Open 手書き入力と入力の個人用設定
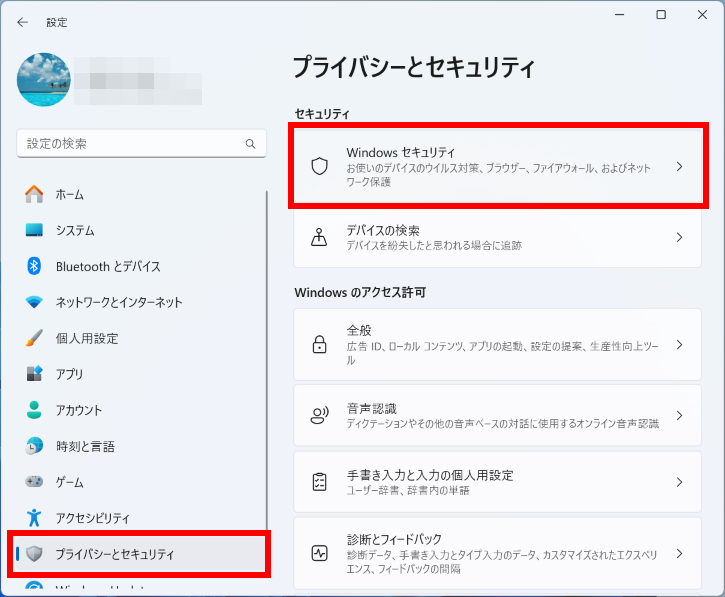725x597 pixels. click(x=498, y=482)
